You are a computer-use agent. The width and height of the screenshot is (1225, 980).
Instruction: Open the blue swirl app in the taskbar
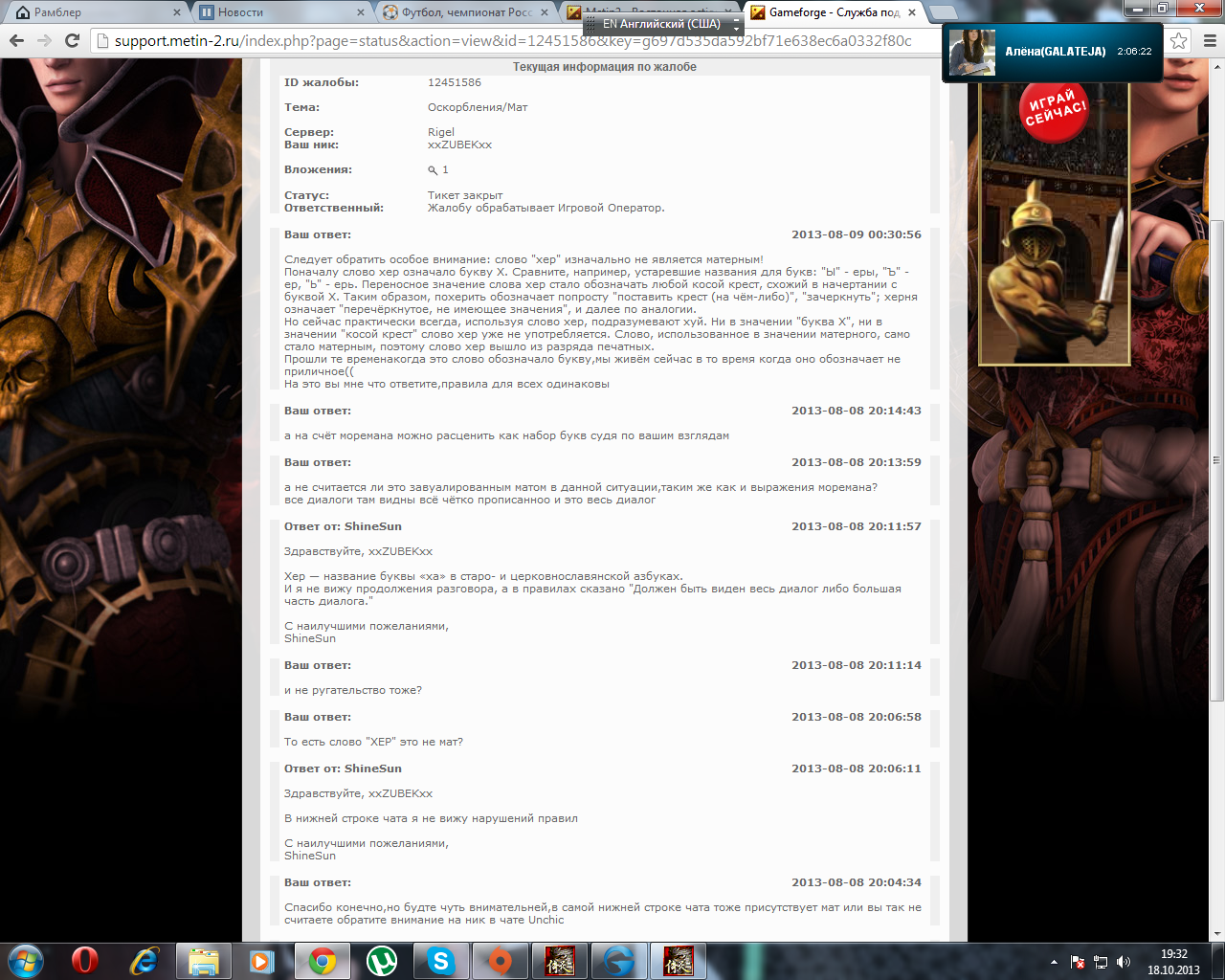(x=618, y=961)
